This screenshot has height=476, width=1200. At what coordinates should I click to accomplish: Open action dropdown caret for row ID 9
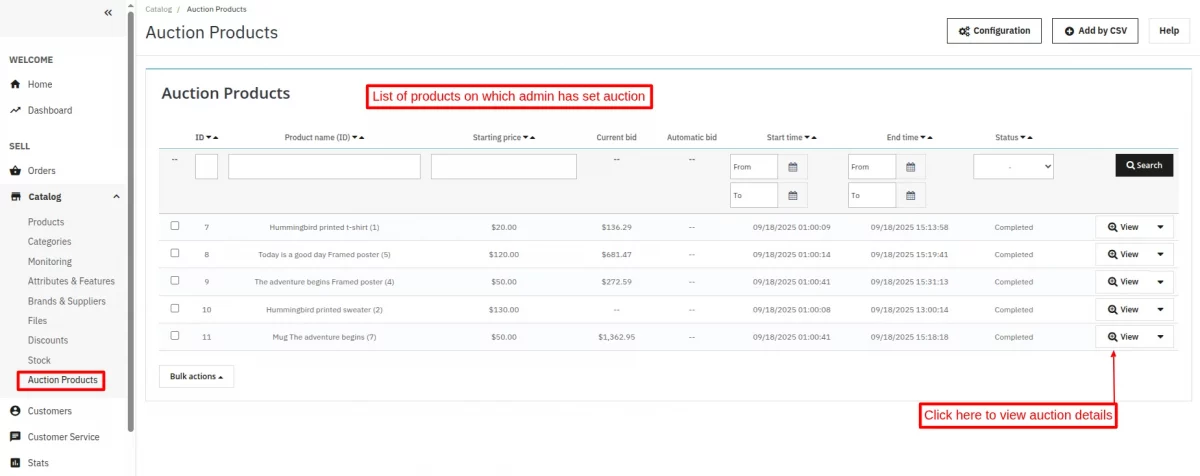point(1160,282)
